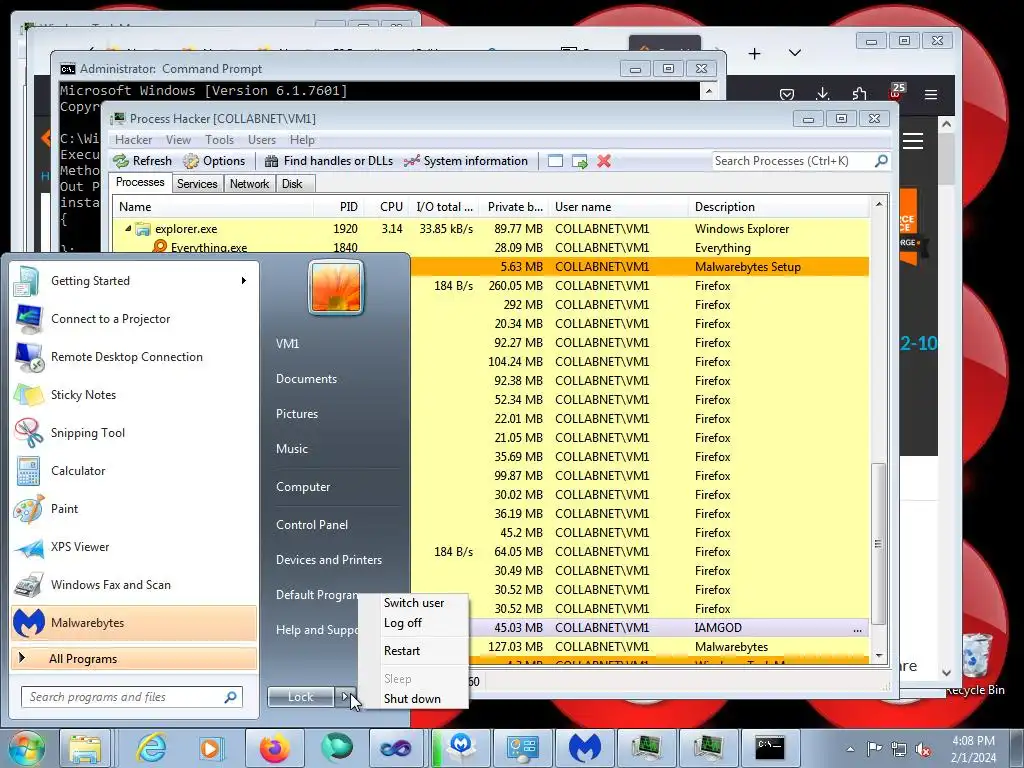The width and height of the screenshot is (1024, 768).
Task: Expand the Getting Started submenu arrow
Action: (x=244, y=281)
